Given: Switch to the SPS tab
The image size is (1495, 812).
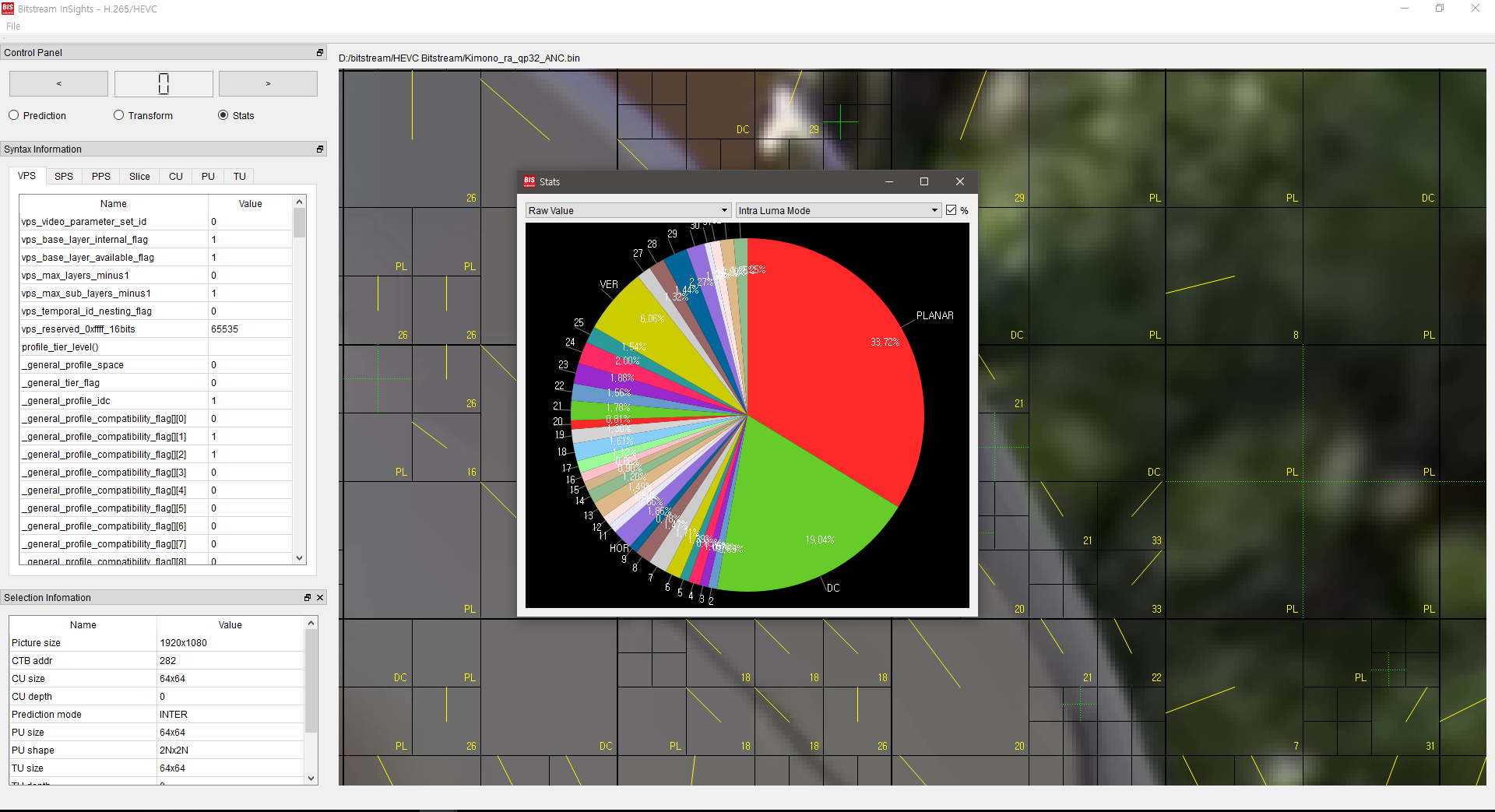Looking at the screenshot, I should click(64, 177).
